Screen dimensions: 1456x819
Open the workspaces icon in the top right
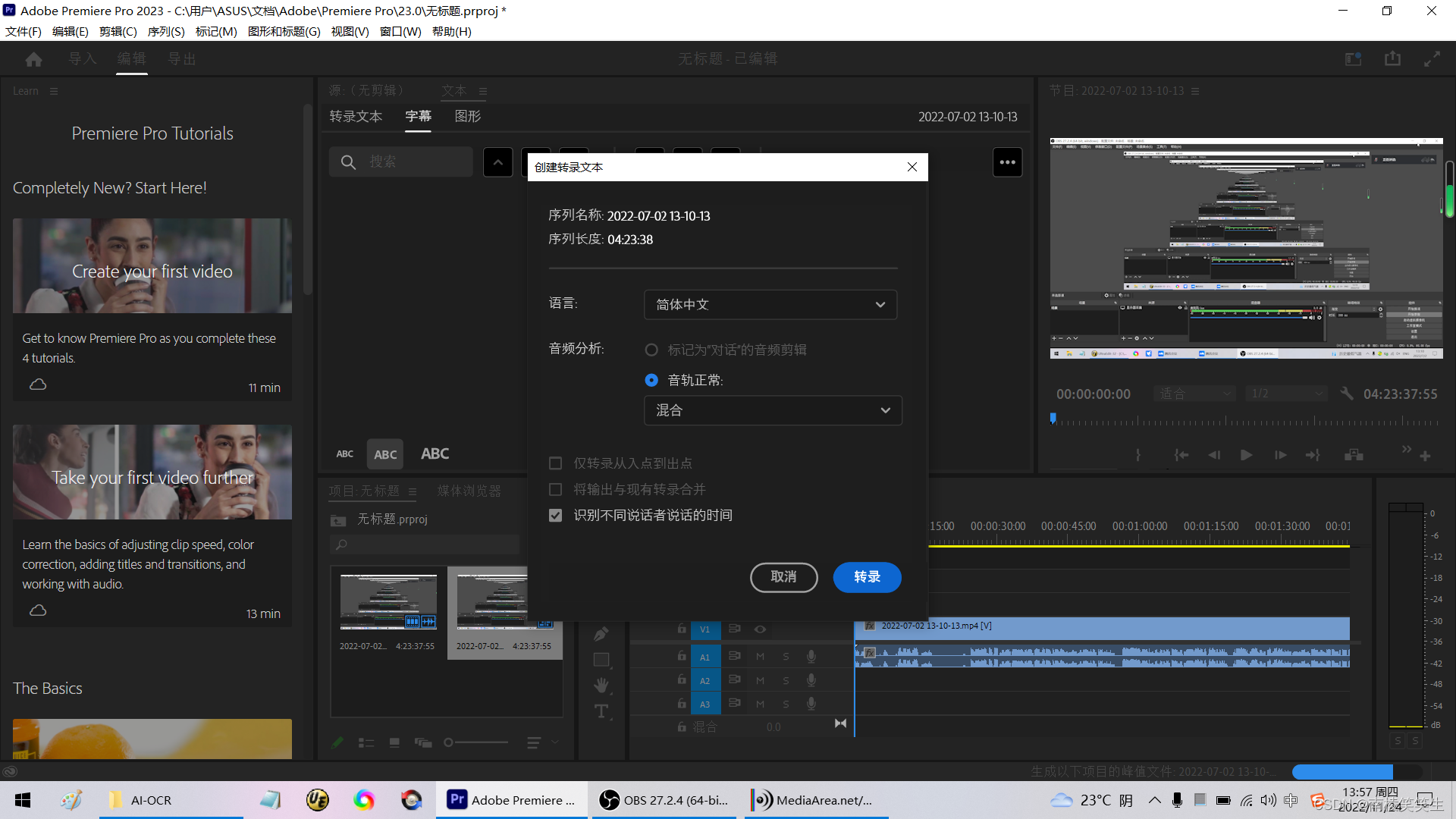pyautogui.click(x=1354, y=59)
